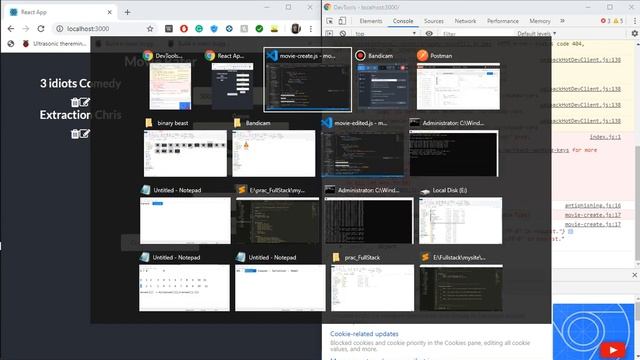This screenshot has height=360, width=640.
Task: Click the red error count in DevTools
Action: [x=605, y=21]
